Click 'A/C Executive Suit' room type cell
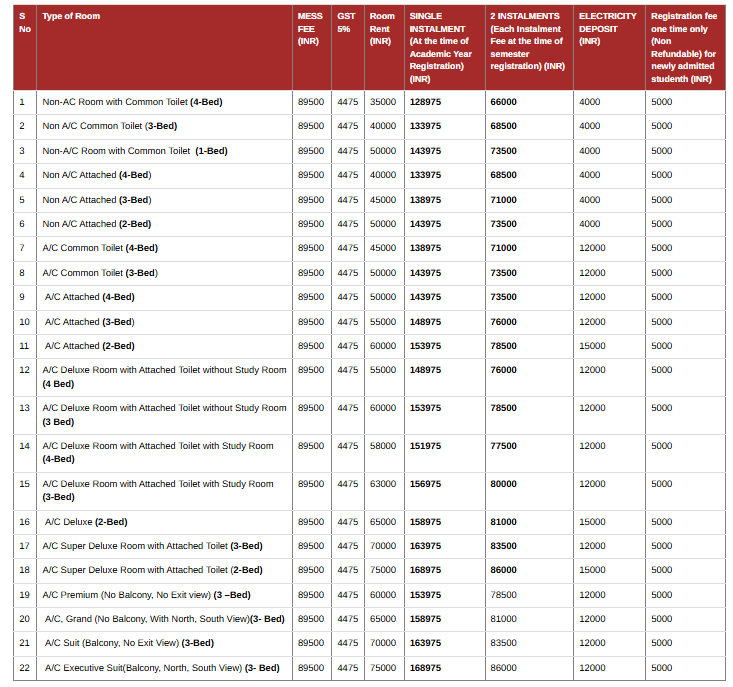Image resolution: width=733 pixels, height=687 pixels. (162, 668)
